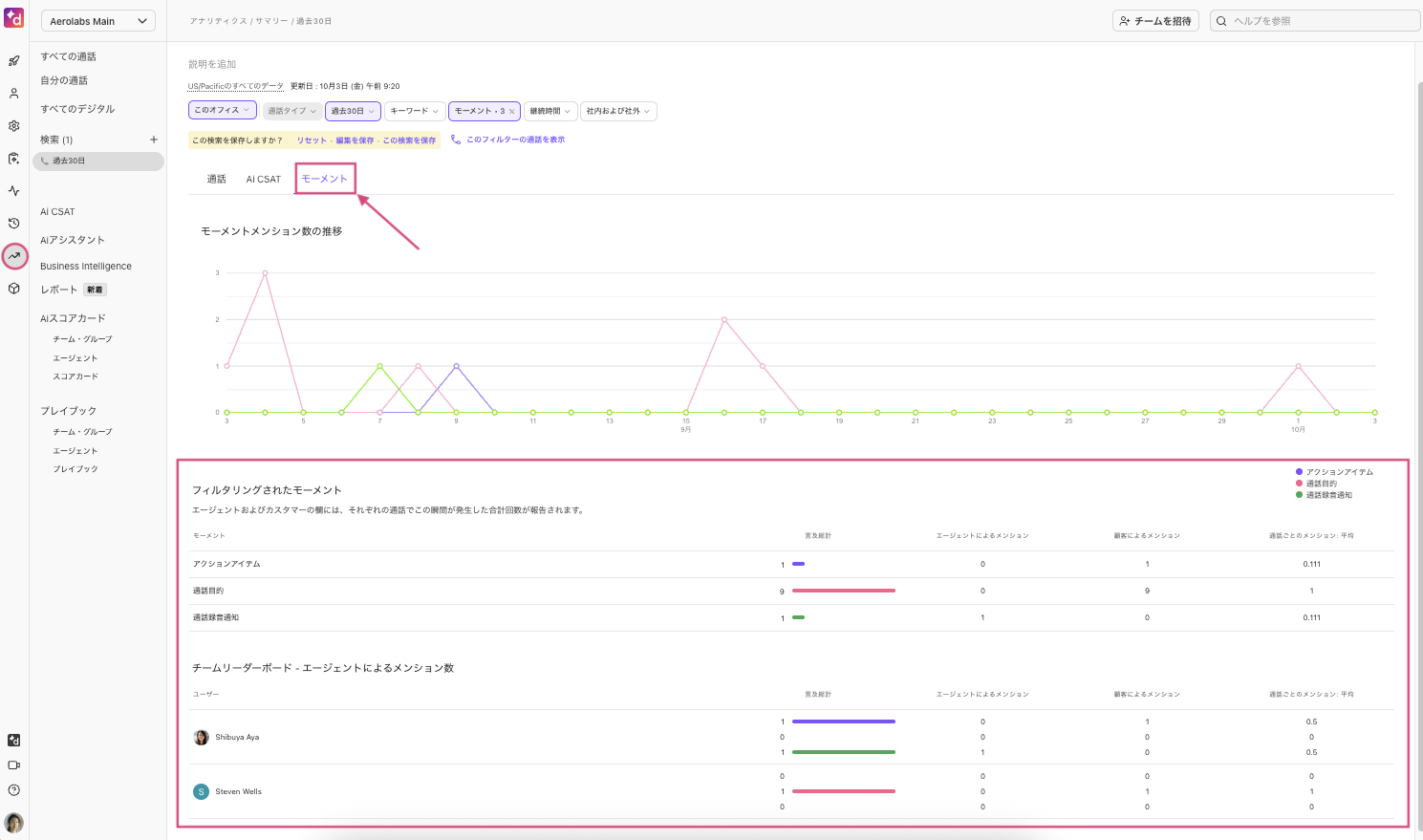Click the アクションアイテム purple legend dot
The width and height of the screenshot is (1423, 840).
tap(1299, 472)
